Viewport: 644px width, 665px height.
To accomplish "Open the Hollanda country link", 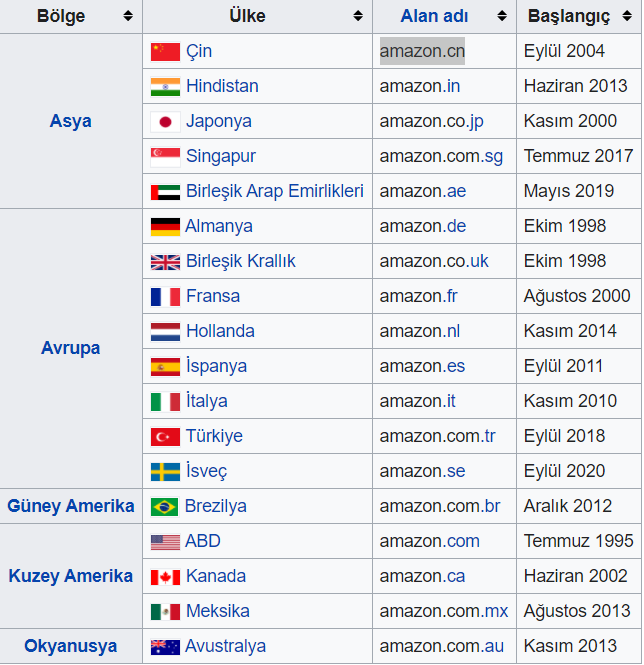I will pos(220,331).
